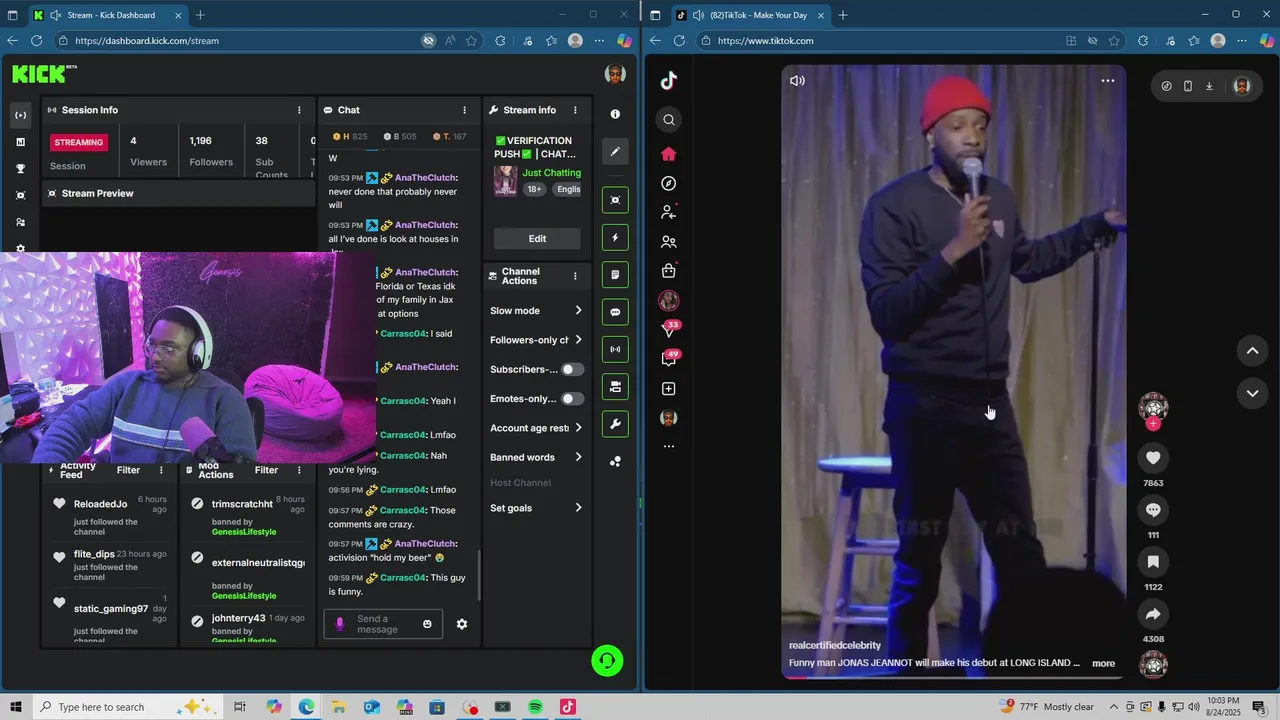Screen dimensions: 1280x720
Task: Go to previous TikTok video
Action: pos(1252,351)
